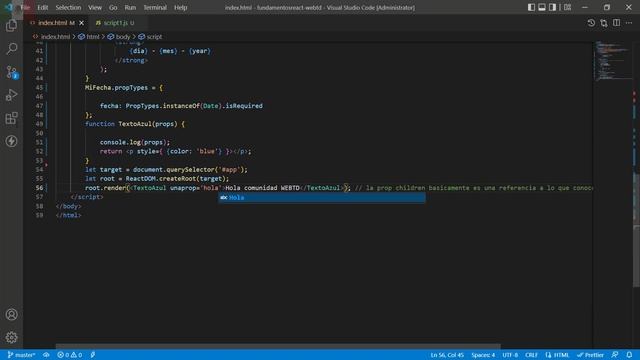This screenshot has height=360, width=640.
Task: Click the horizontal editor scrollbar
Action: tap(278, 346)
